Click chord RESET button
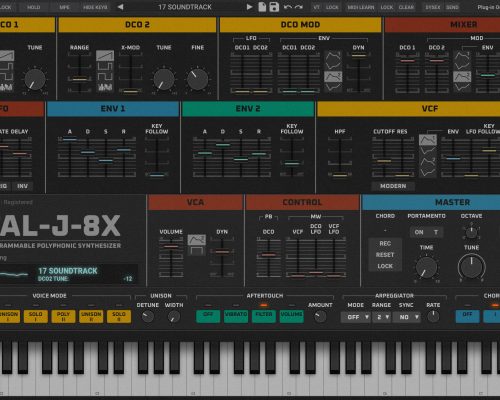Image resolution: width=500 pixels, height=400 pixels. [x=385, y=255]
